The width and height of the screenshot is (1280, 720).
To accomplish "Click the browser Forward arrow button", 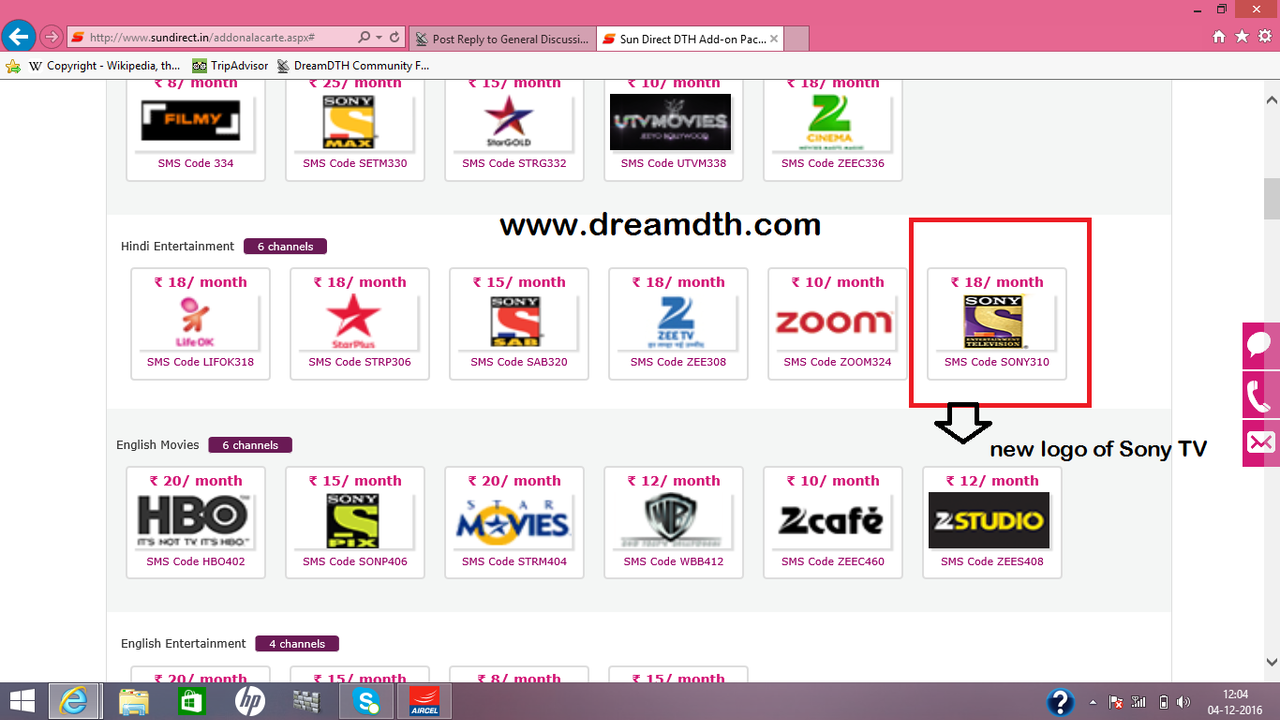I will 51,38.
